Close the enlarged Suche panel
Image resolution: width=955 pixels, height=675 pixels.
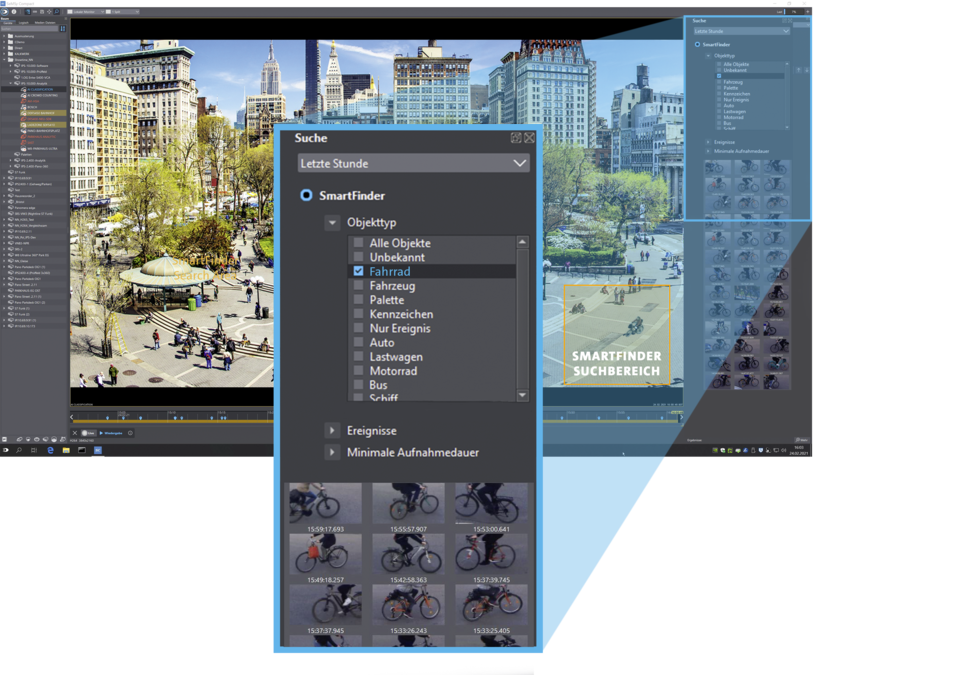pyautogui.click(x=529, y=138)
